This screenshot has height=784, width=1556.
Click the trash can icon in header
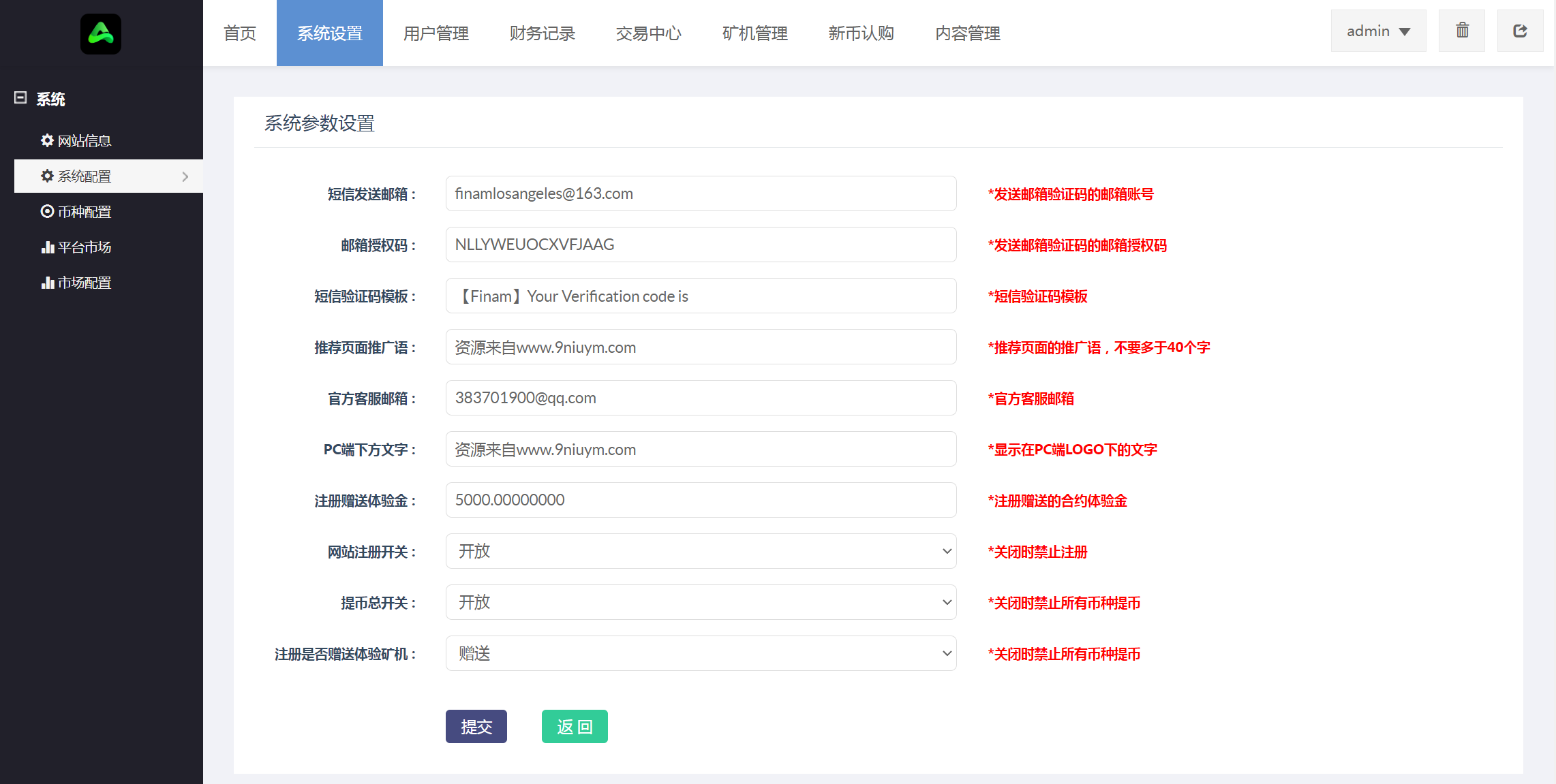click(1462, 31)
